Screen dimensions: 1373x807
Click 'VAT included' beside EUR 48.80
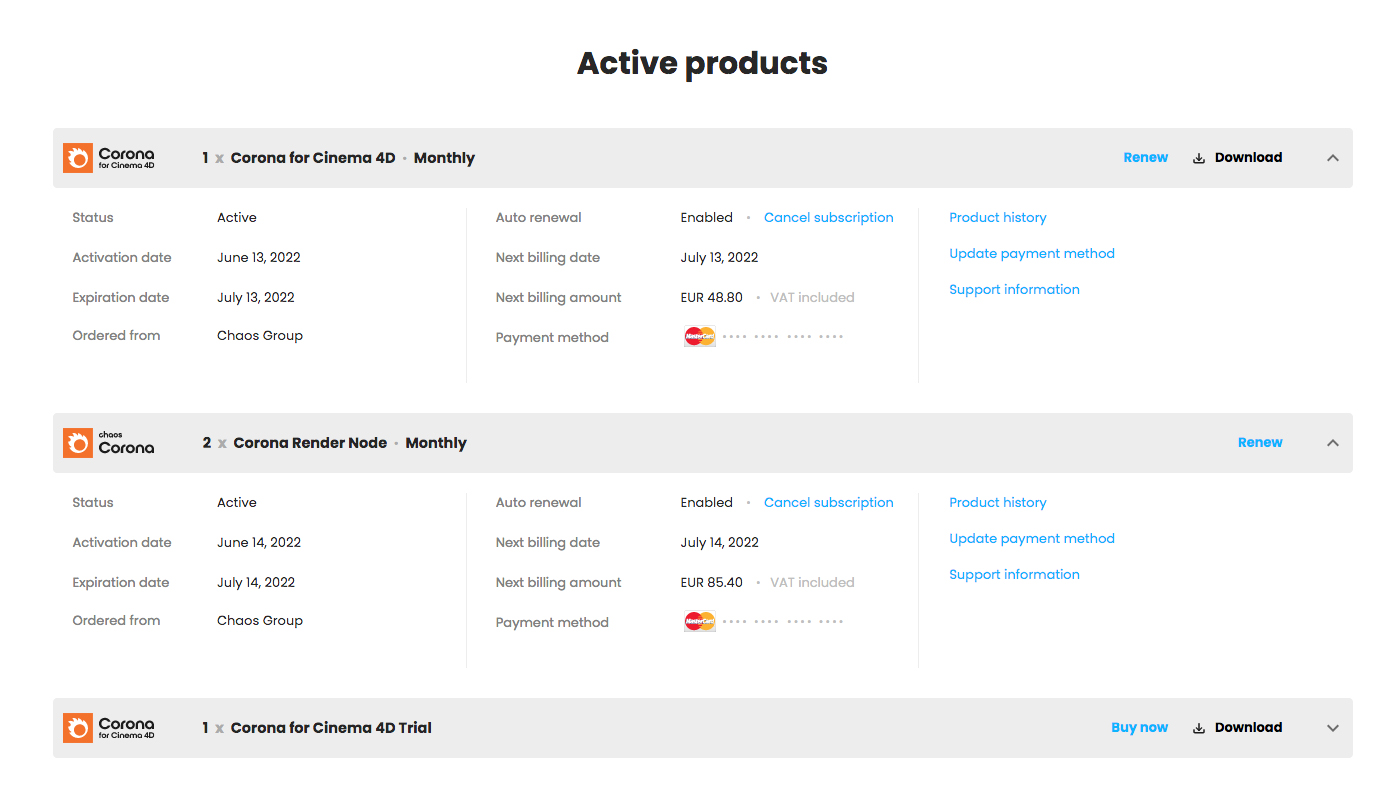click(812, 297)
